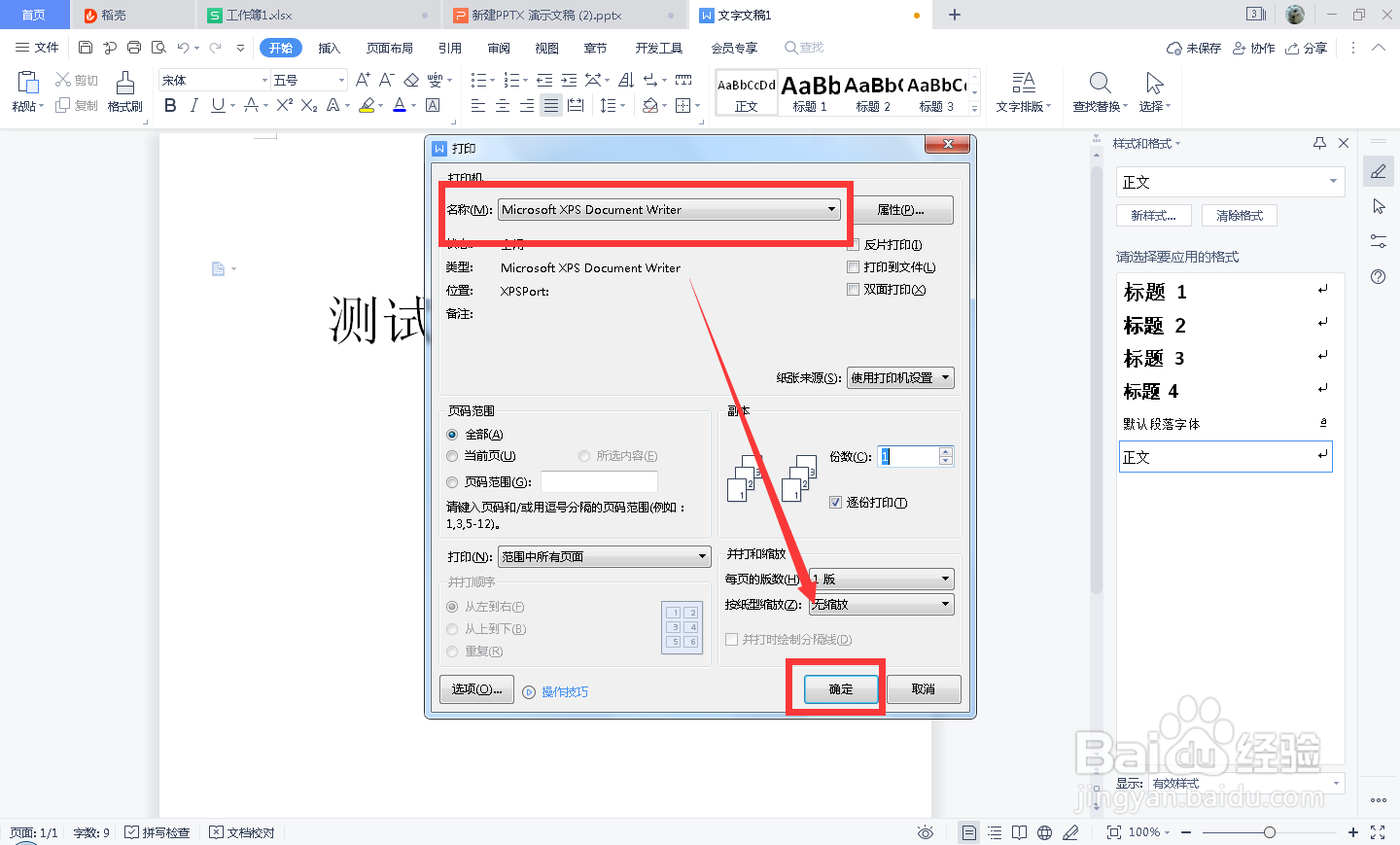Open the printer name dropdown
The height and width of the screenshot is (845, 1400).
coord(831,209)
